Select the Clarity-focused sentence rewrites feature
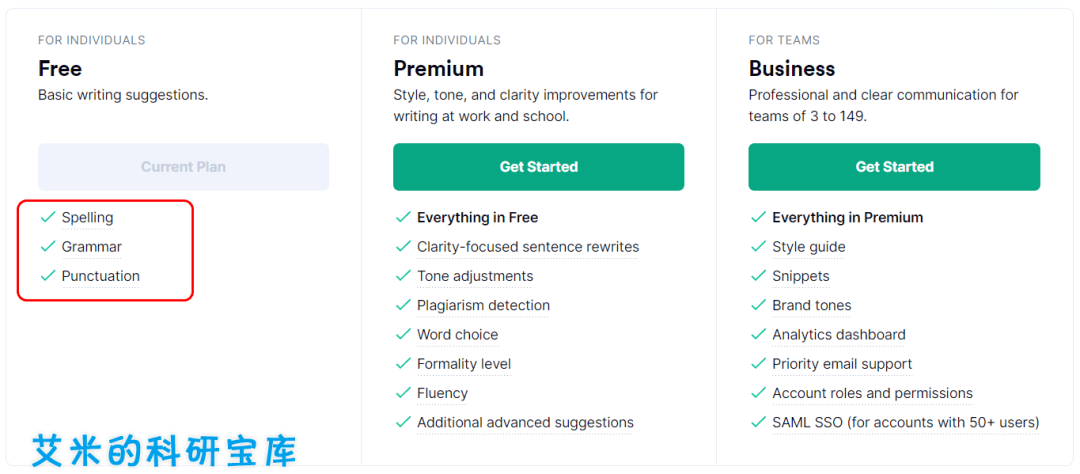 [x=528, y=247]
